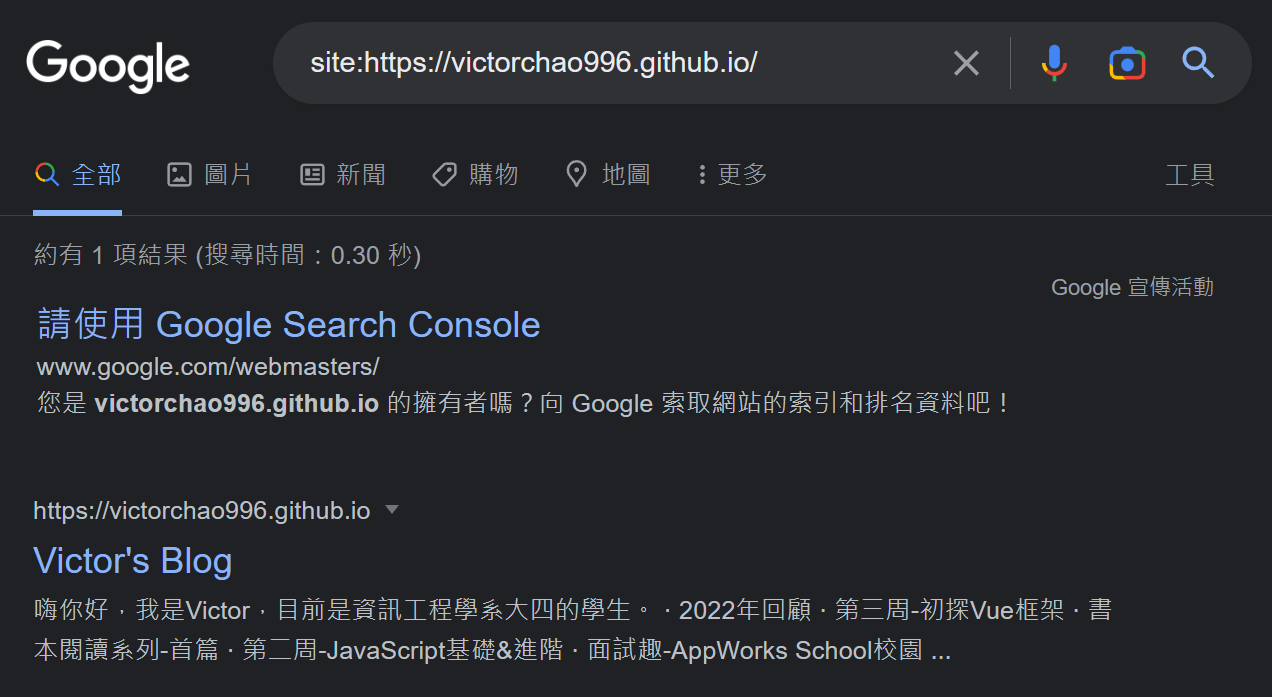Image resolution: width=1272 pixels, height=697 pixels.
Task: Select the 新聞 news icon
Action: point(311,173)
